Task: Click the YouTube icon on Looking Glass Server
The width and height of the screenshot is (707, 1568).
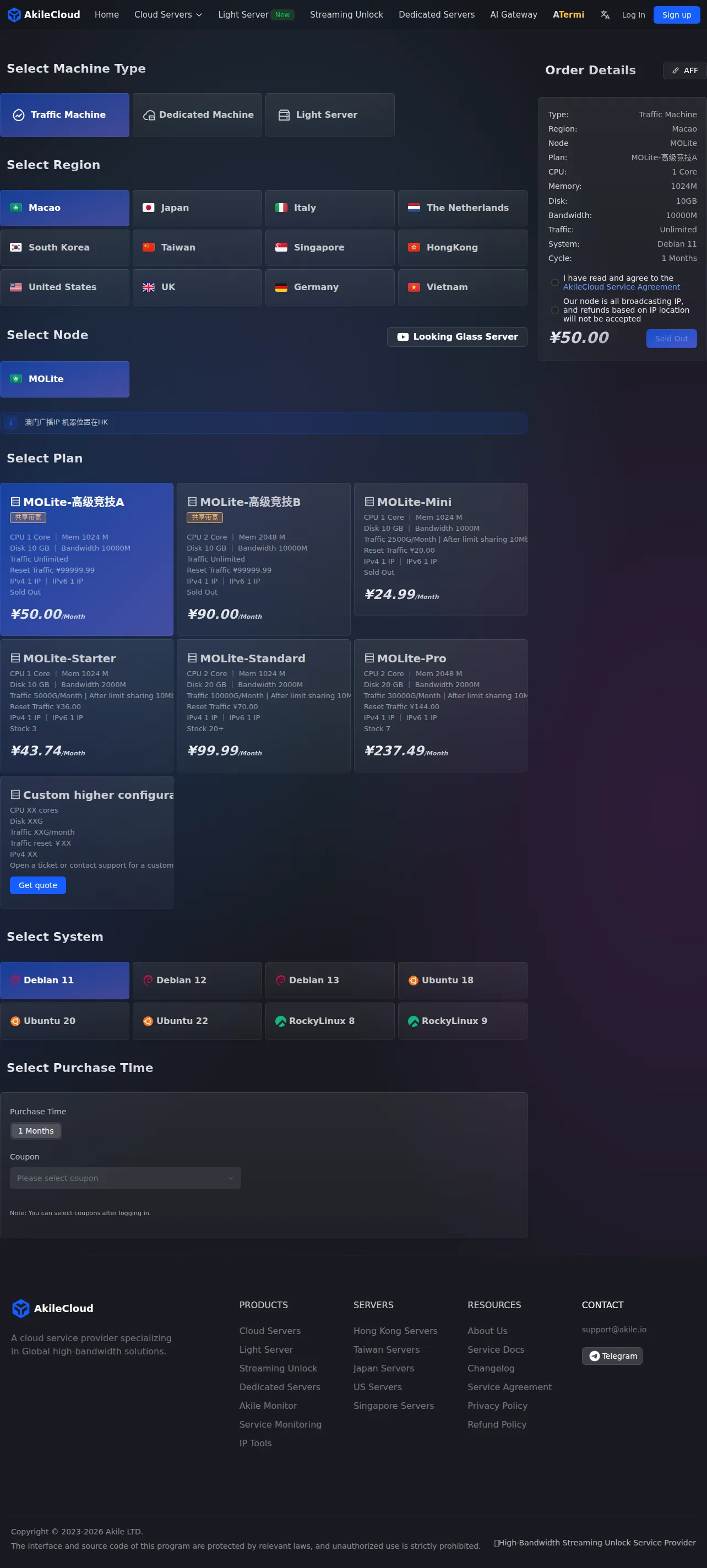Action: [403, 337]
